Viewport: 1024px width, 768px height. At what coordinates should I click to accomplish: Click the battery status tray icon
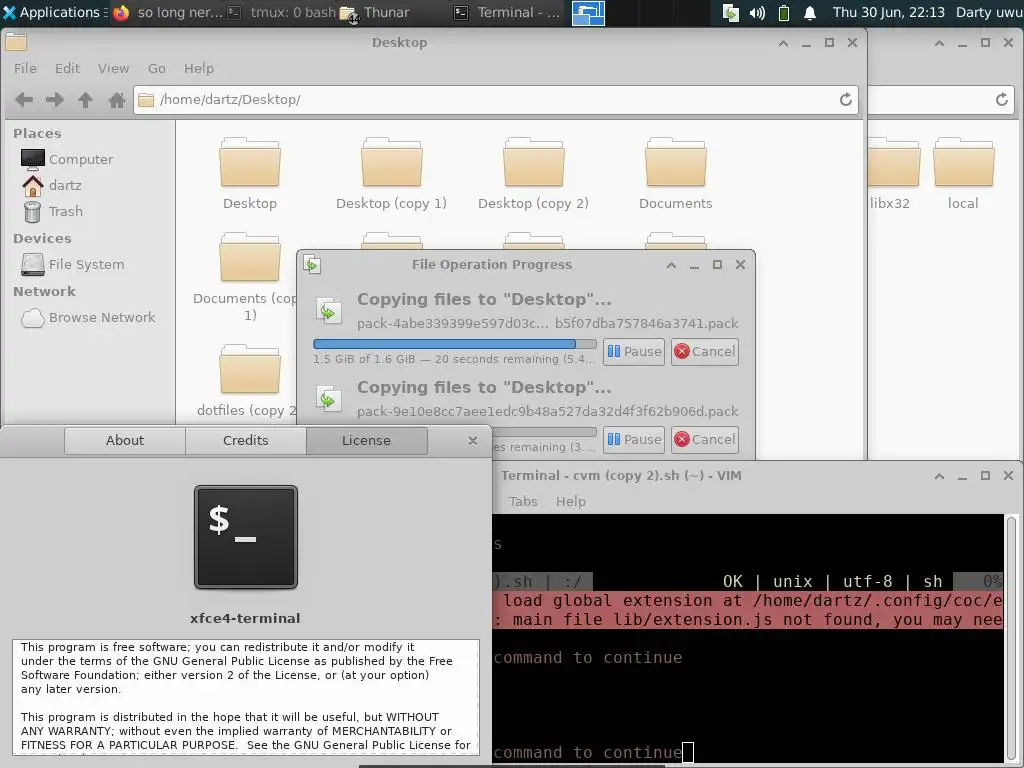[784, 13]
